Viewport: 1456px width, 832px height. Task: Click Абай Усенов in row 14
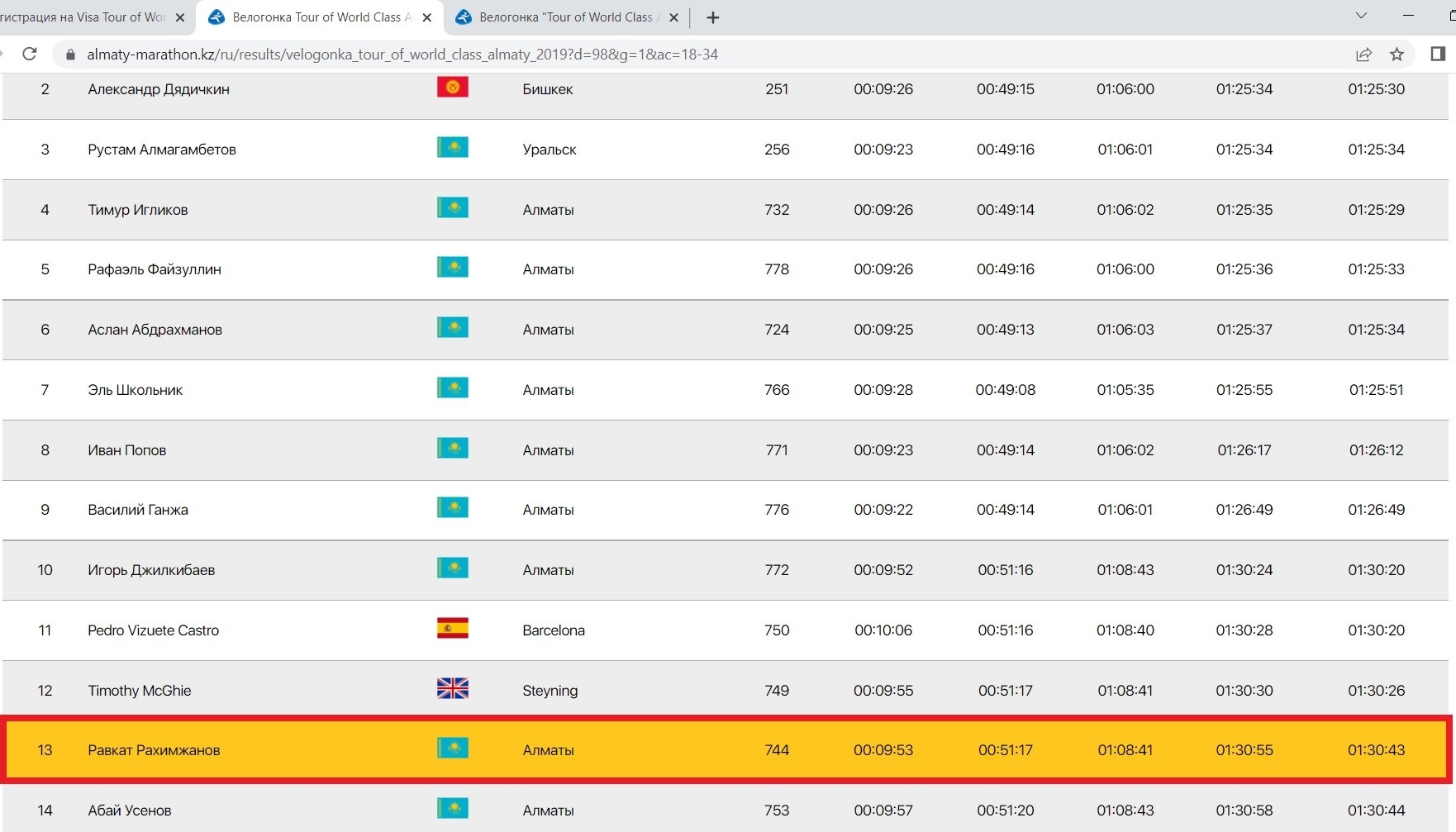click(130, 811)
